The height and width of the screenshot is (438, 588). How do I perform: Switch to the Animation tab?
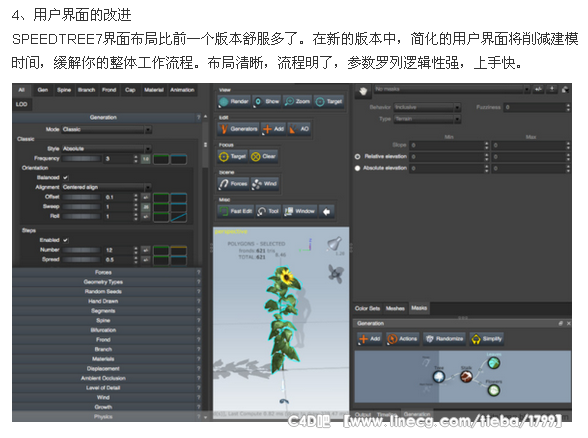[x=182, y=90]
